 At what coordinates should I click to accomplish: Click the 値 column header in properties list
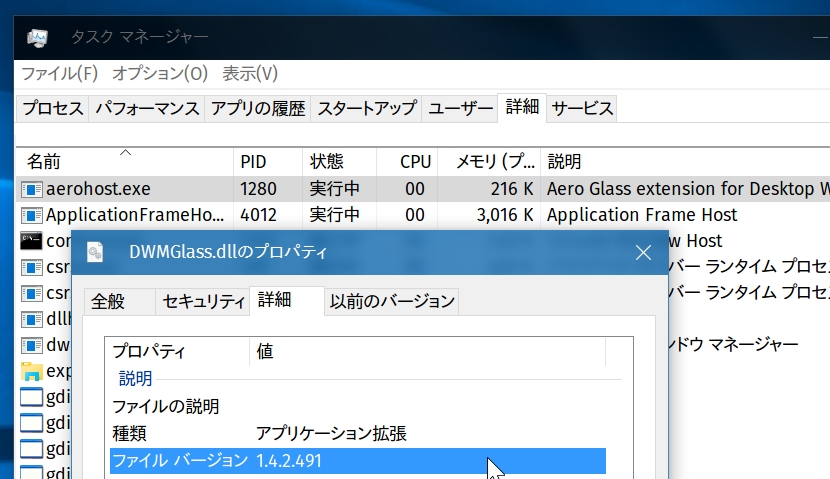point(428,351)
